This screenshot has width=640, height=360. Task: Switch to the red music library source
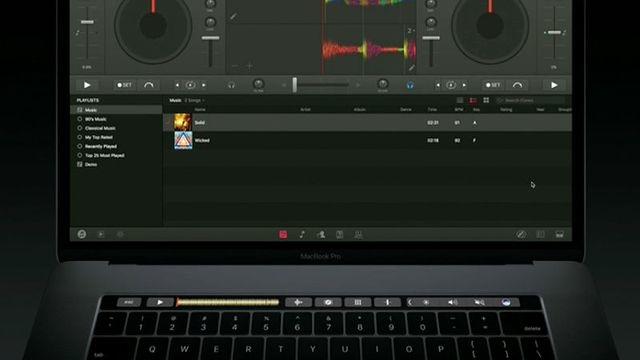pyautogui.click(x=283, y=234)
